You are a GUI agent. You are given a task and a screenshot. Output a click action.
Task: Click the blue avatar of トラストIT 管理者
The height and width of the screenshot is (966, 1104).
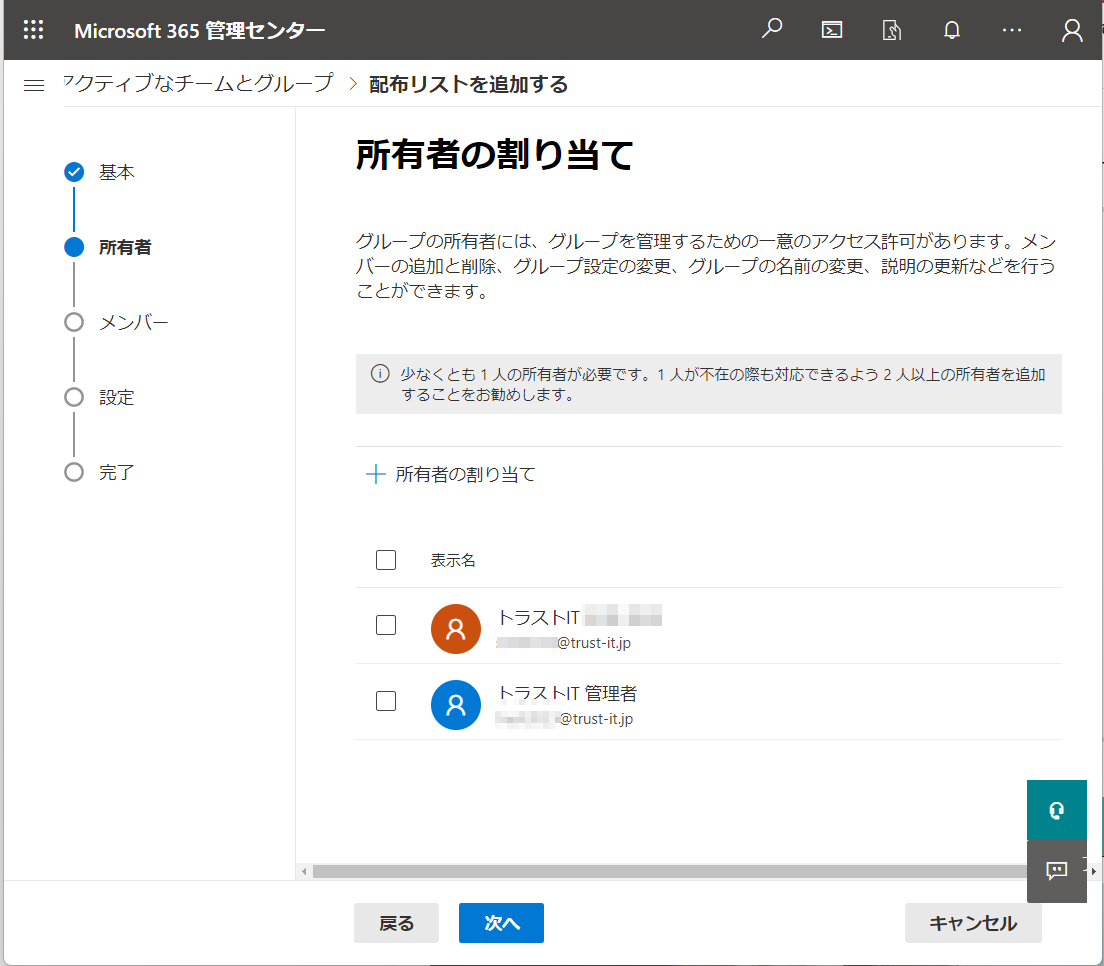point(456,705)
